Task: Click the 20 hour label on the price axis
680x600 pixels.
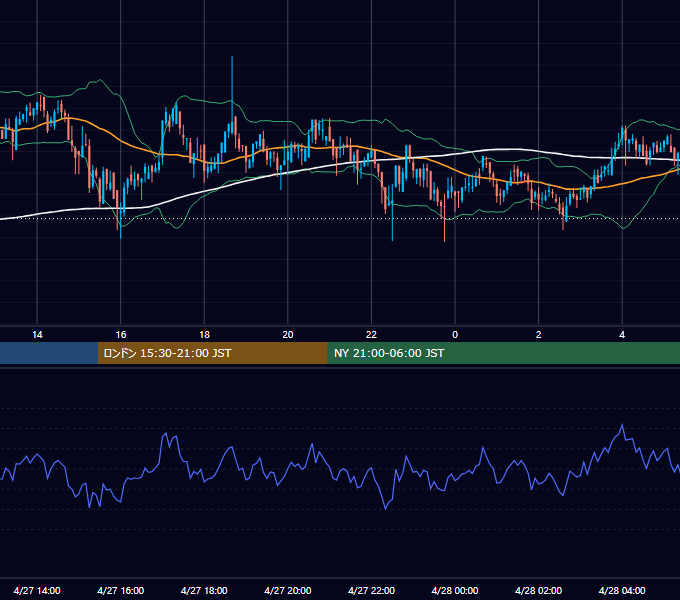Action: [288, 335]
